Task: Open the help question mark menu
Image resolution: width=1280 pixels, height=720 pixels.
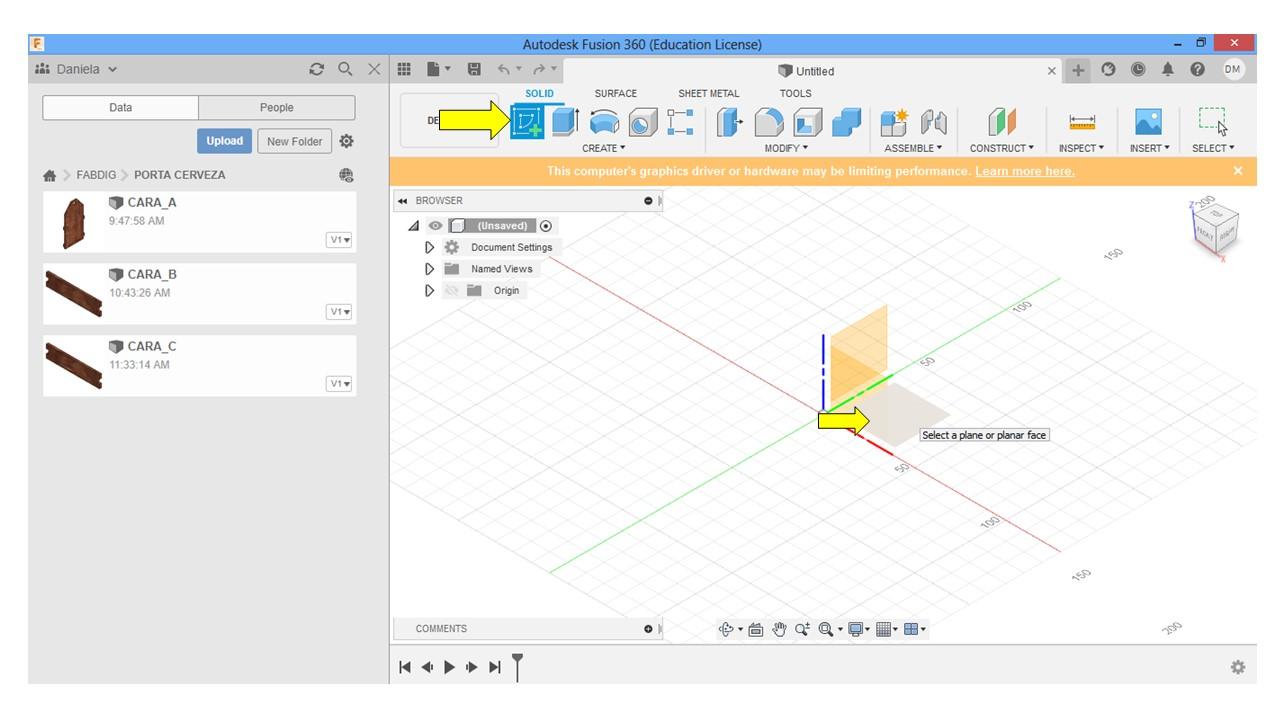Action: click(x=1198, y=69)
